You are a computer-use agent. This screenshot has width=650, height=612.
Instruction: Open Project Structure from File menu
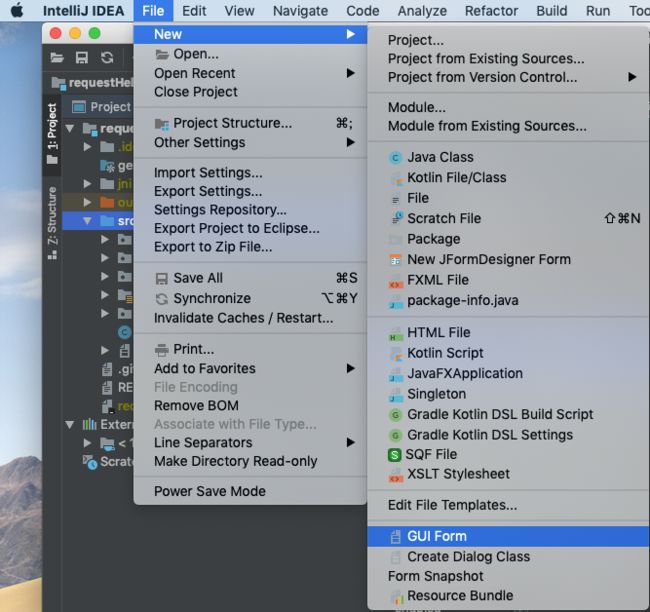tap(250, 123)
